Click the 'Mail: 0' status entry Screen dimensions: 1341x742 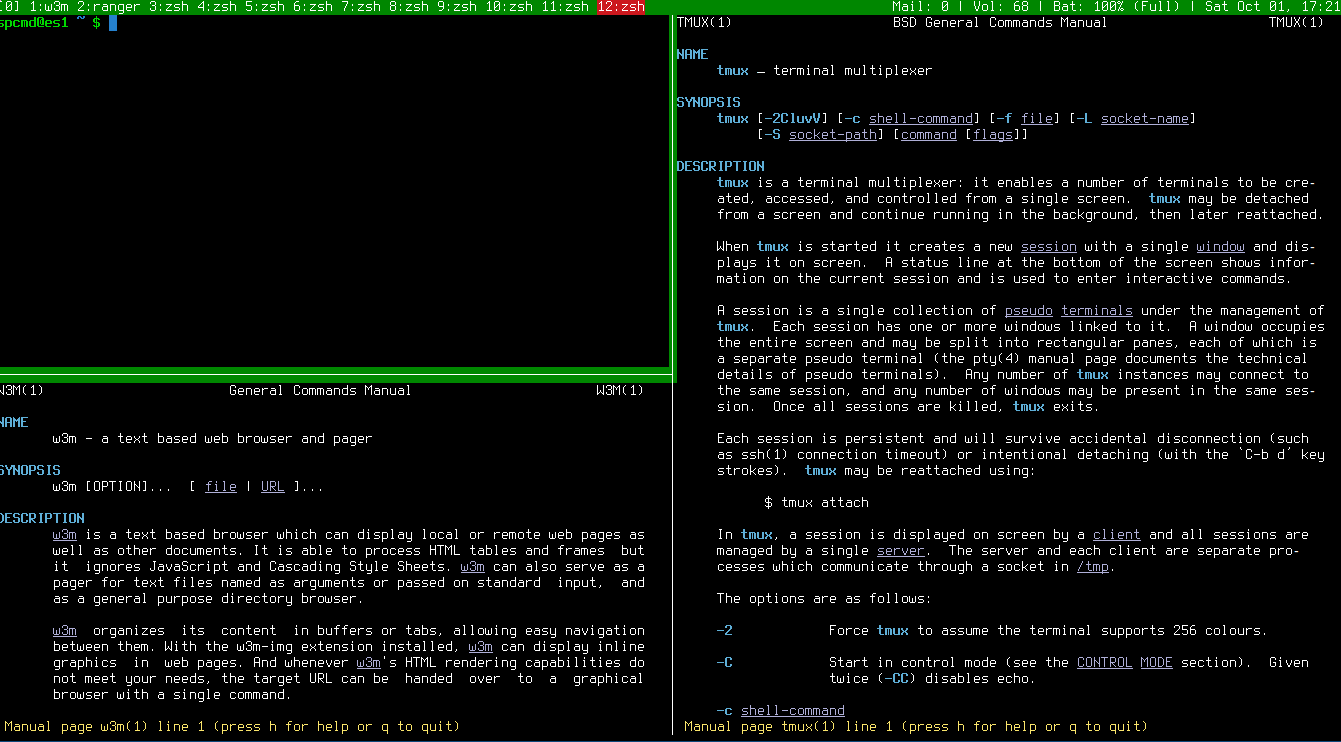point(920,7)
